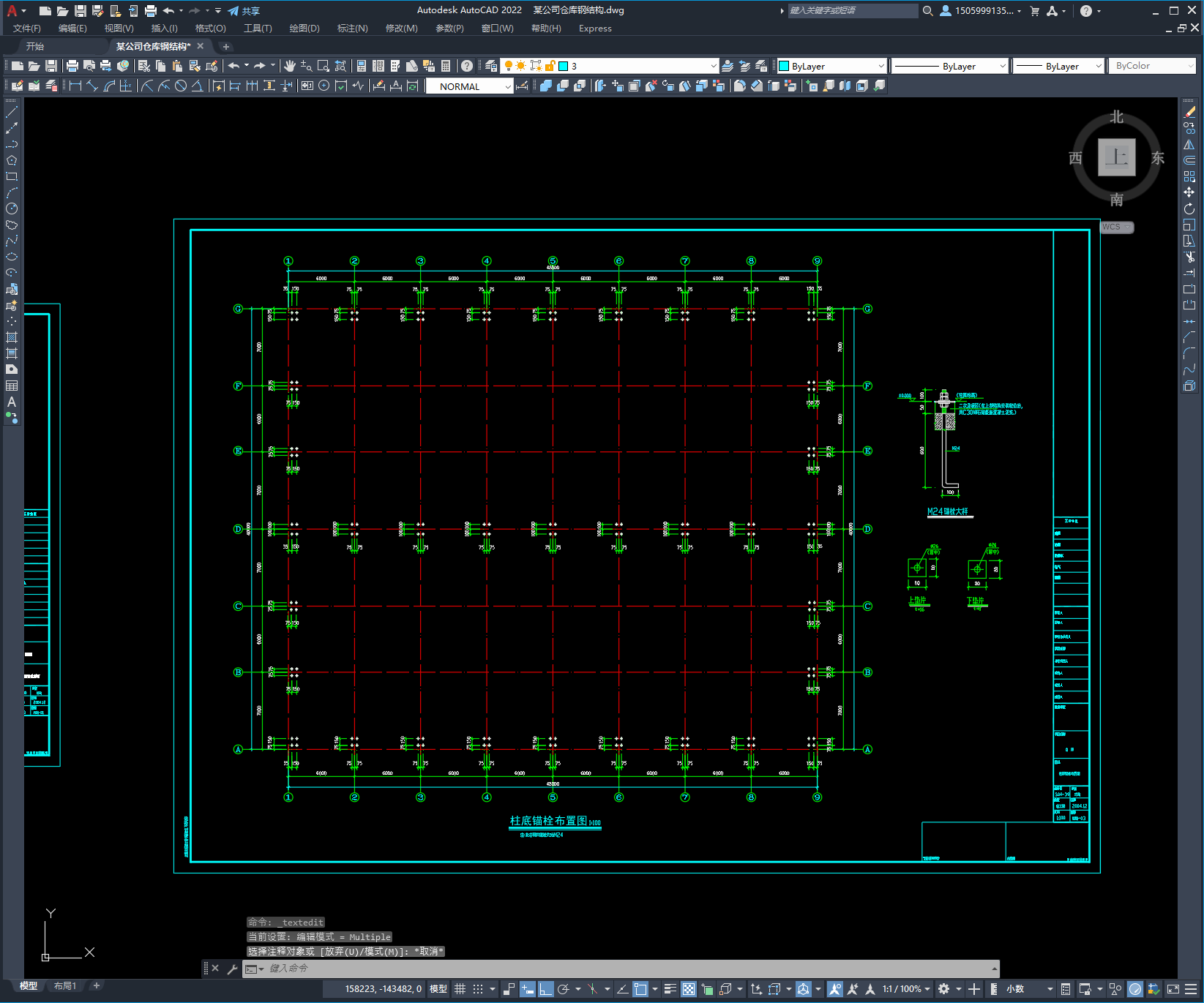Image resolution: width=1204 pixels, height=1003 pixels.
Task: Toggle hardware acceleration in status bar
Action: point(1135,989)
